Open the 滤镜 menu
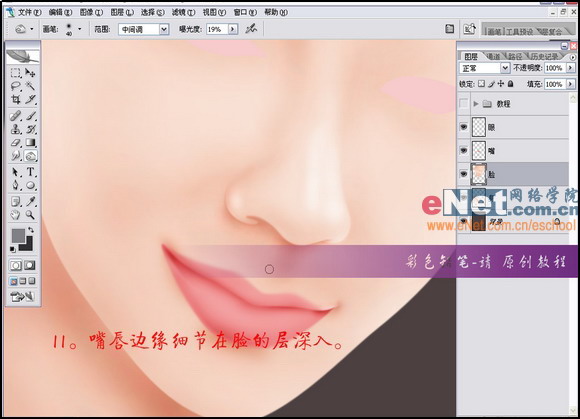 click(183, 12)
